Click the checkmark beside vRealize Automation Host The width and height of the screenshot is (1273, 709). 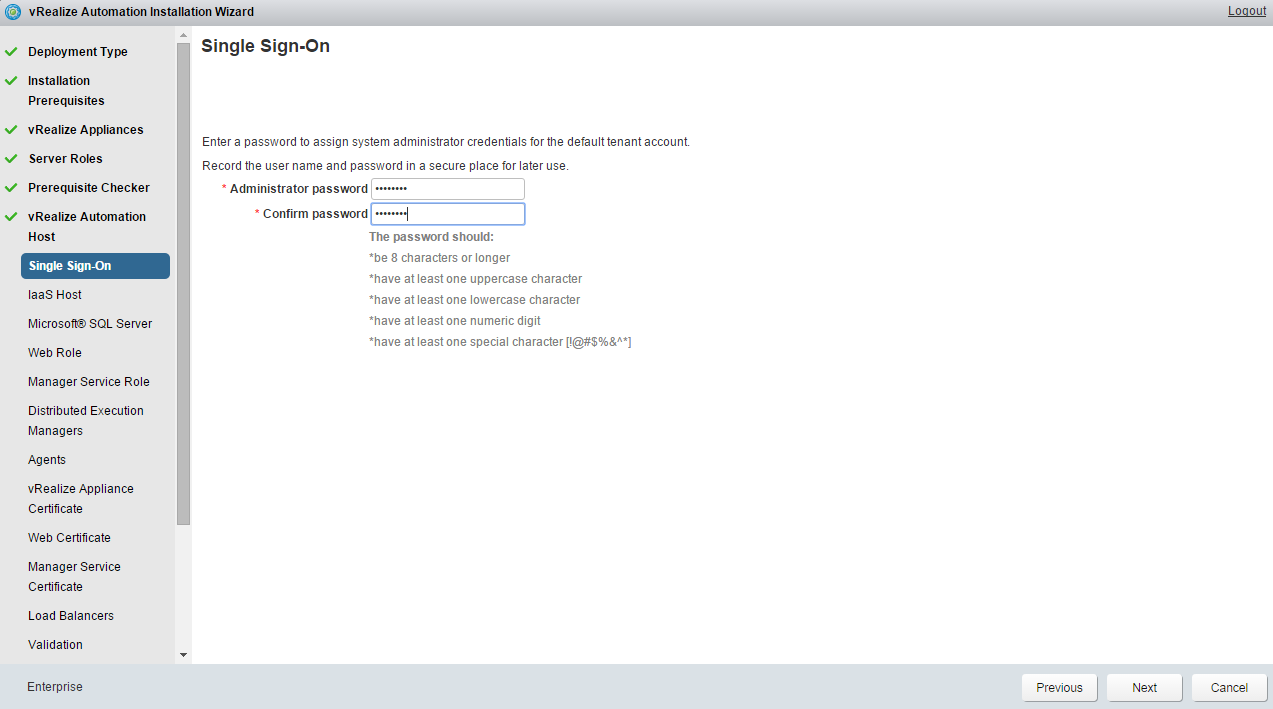click(x=11, y=216)
